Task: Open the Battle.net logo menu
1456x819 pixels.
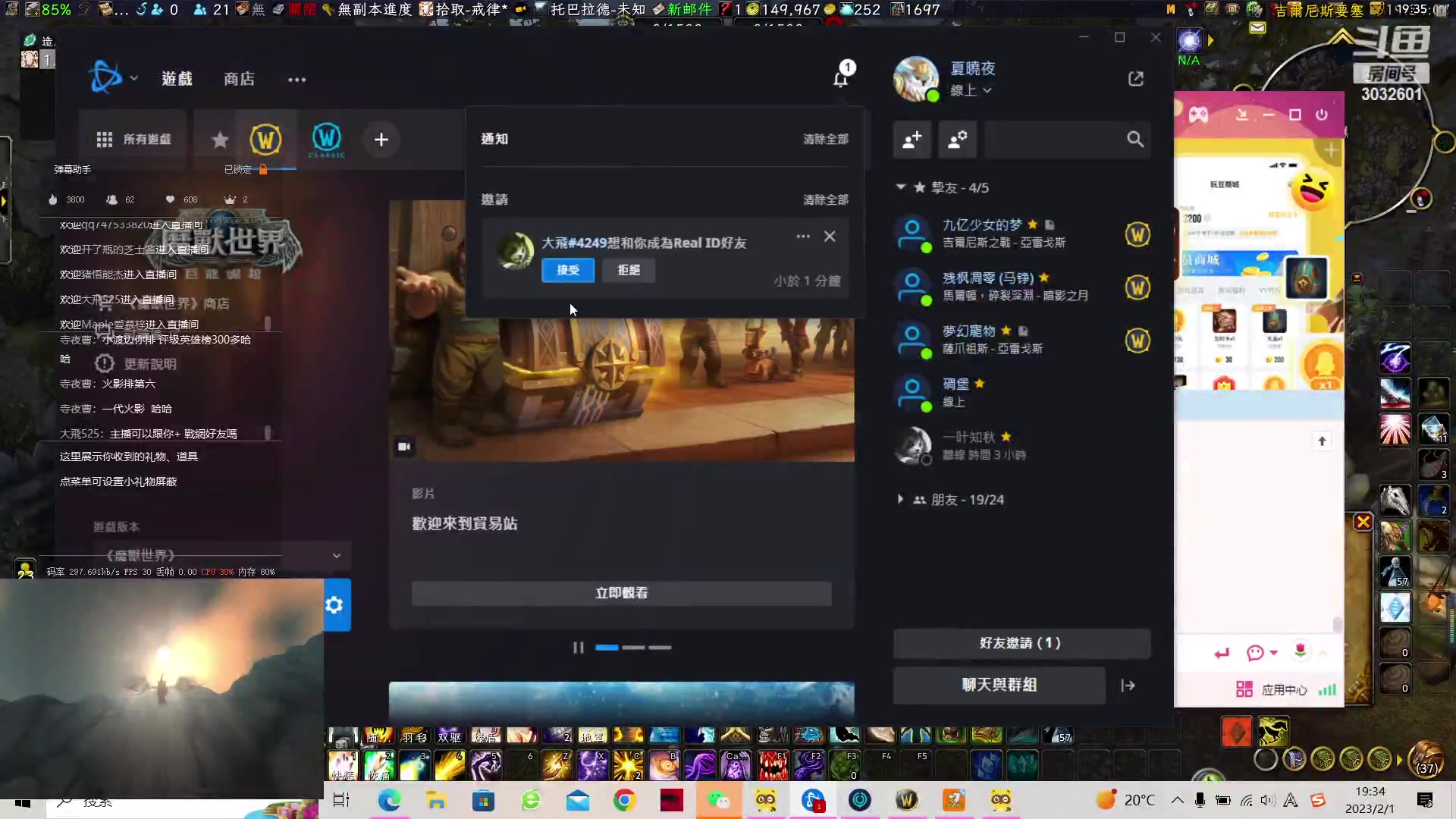Action: (x=105, y=78)
